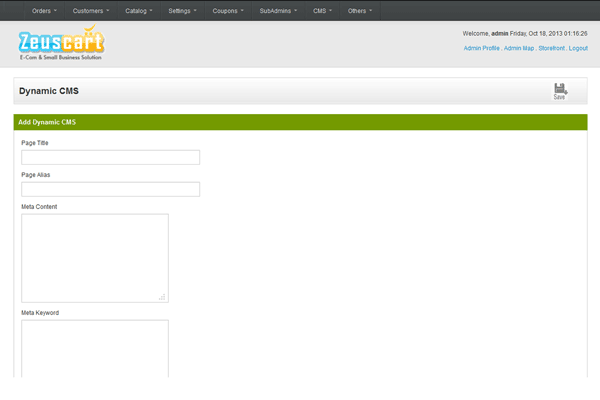Open the CMS navigation menu
Image resolution: width=600 pixels, height=400 pixels.
[323, 10]
